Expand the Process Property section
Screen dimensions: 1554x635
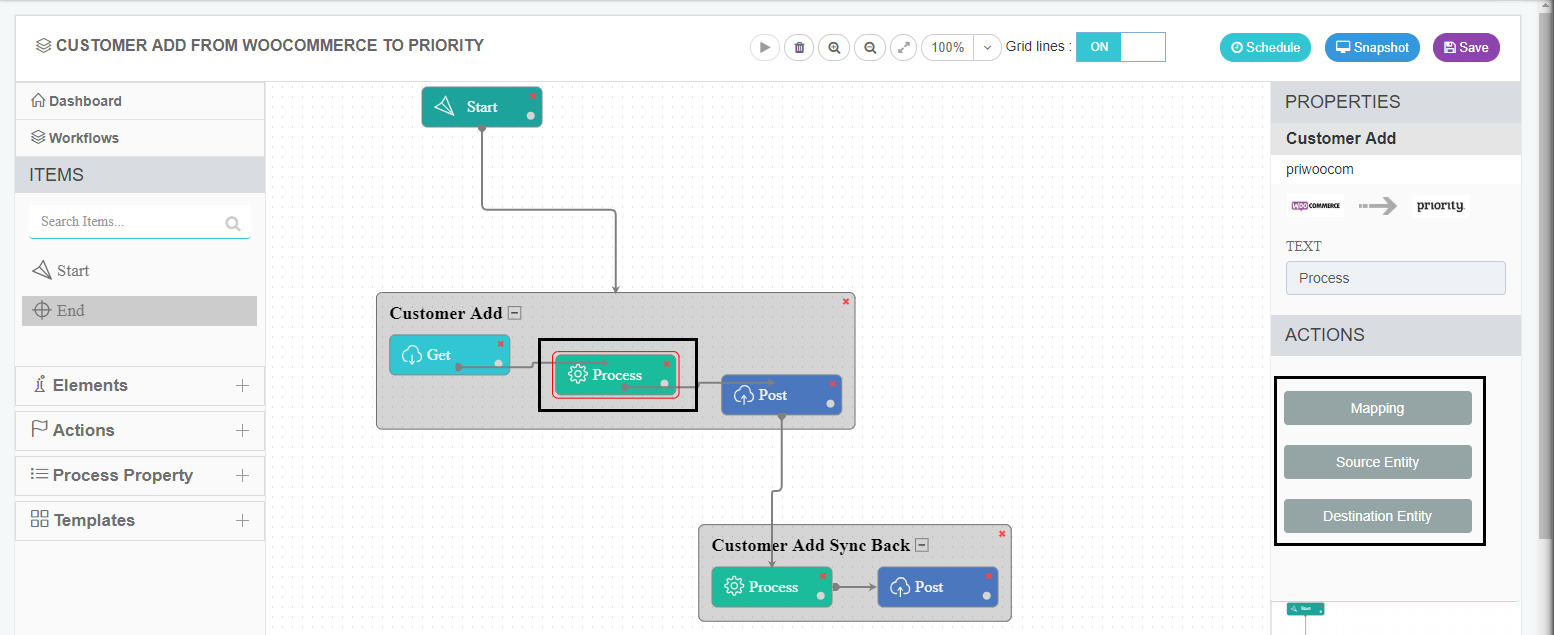click(242, 475)
